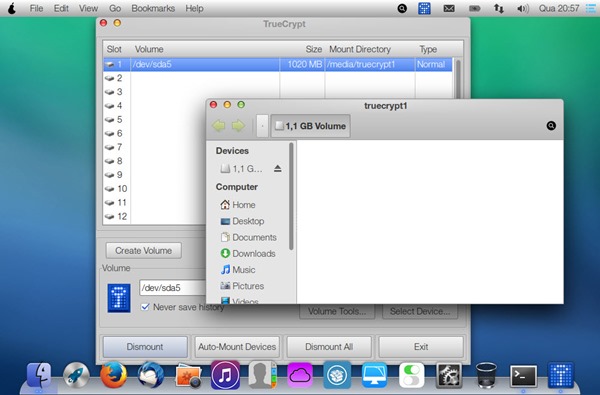Click the TrueCrypt tray icon in menu bar
Image resolution: width=600 pixels, height=395 pixels.
[x=424, y=8]
